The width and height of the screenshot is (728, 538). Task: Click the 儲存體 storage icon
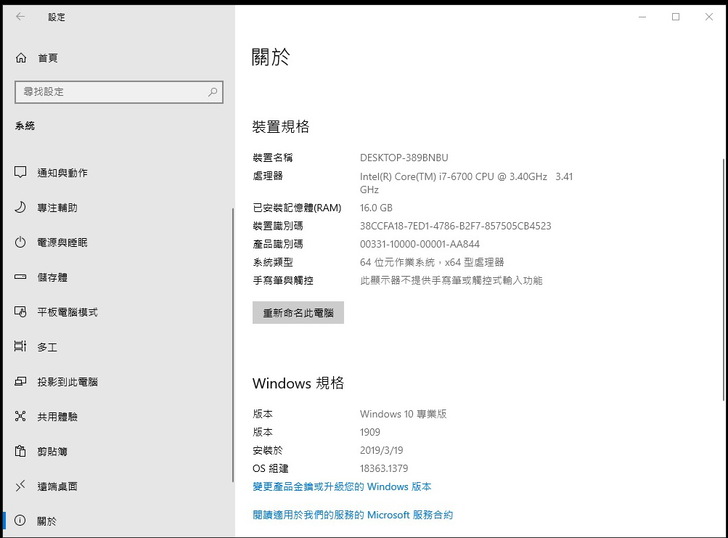(x=21, y=277)
